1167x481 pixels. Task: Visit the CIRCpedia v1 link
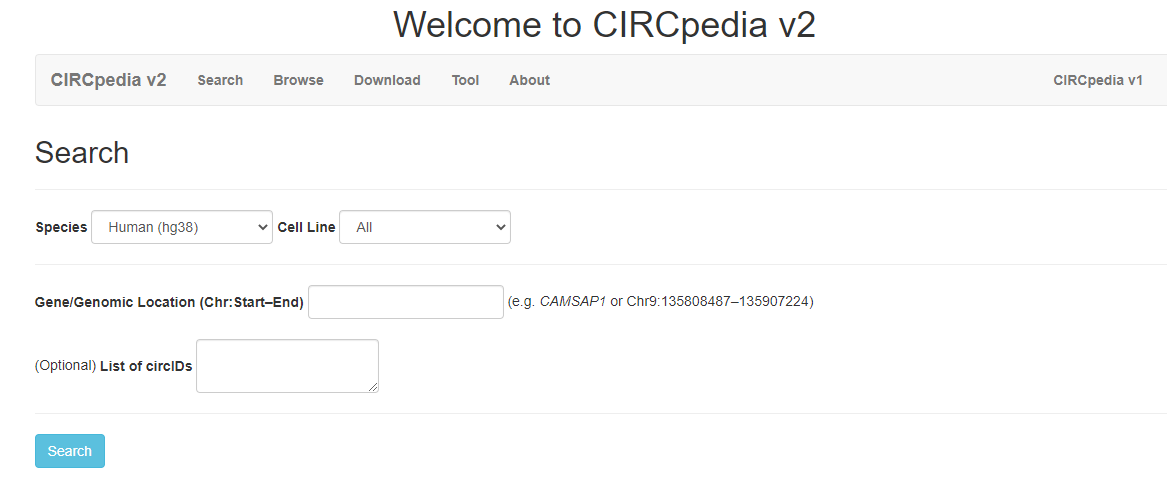pyautogui.click(x=1097, y=80)
